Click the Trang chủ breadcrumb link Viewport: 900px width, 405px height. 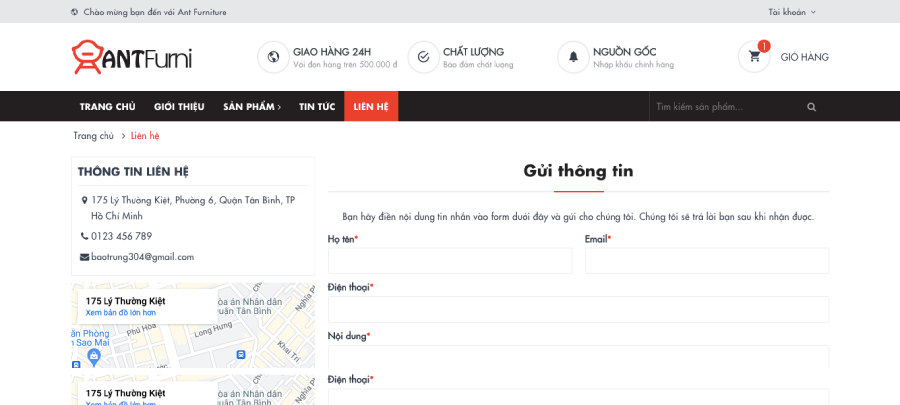(94, 136)
